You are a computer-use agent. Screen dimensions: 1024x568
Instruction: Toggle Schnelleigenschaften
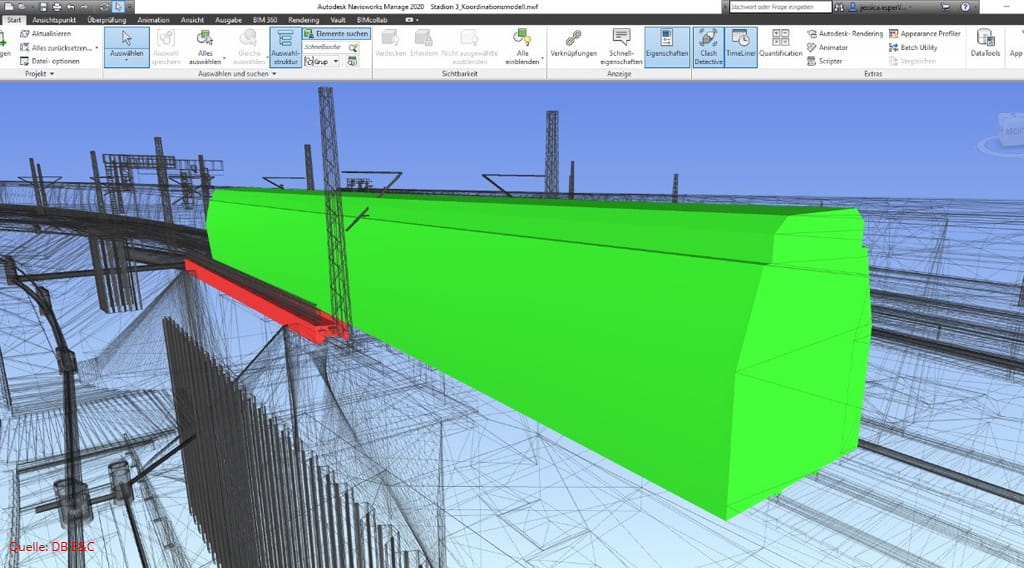coord(621,47)
